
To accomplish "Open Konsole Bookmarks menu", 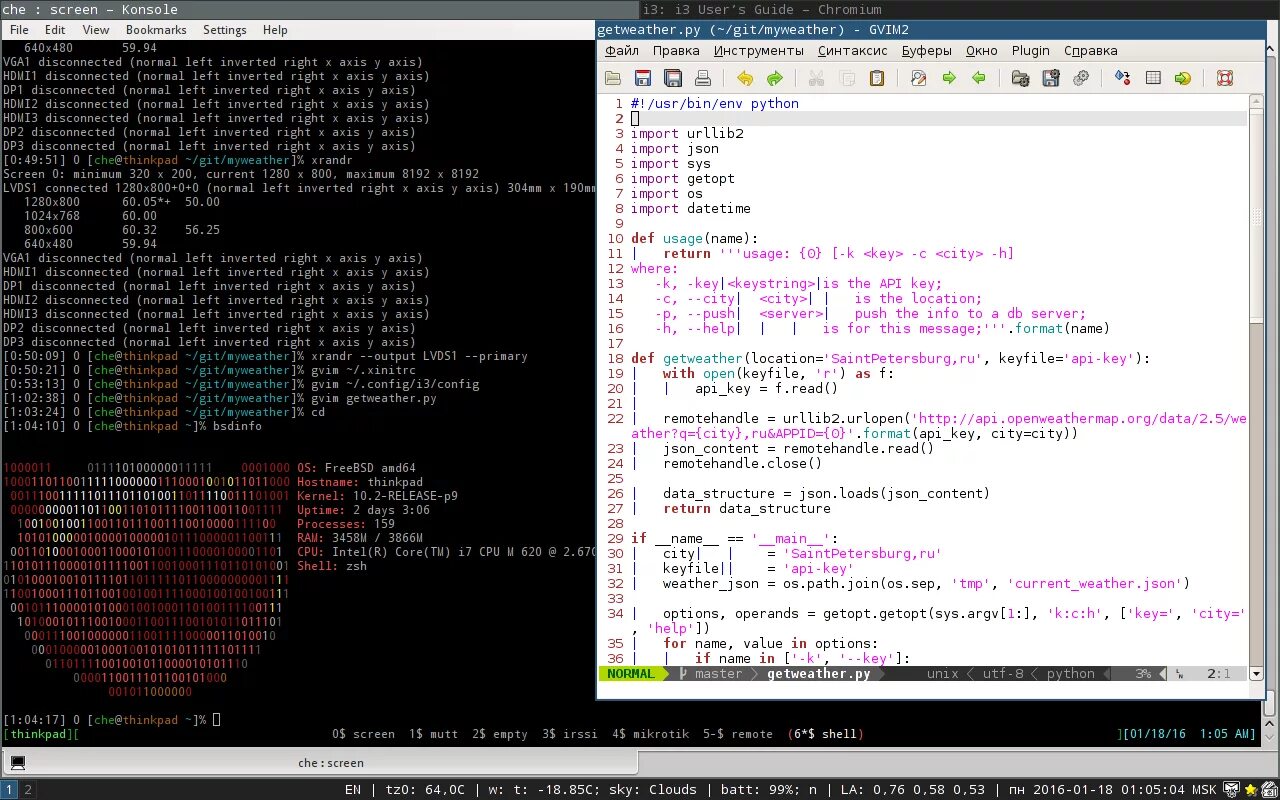I will (x=156, y=30).
